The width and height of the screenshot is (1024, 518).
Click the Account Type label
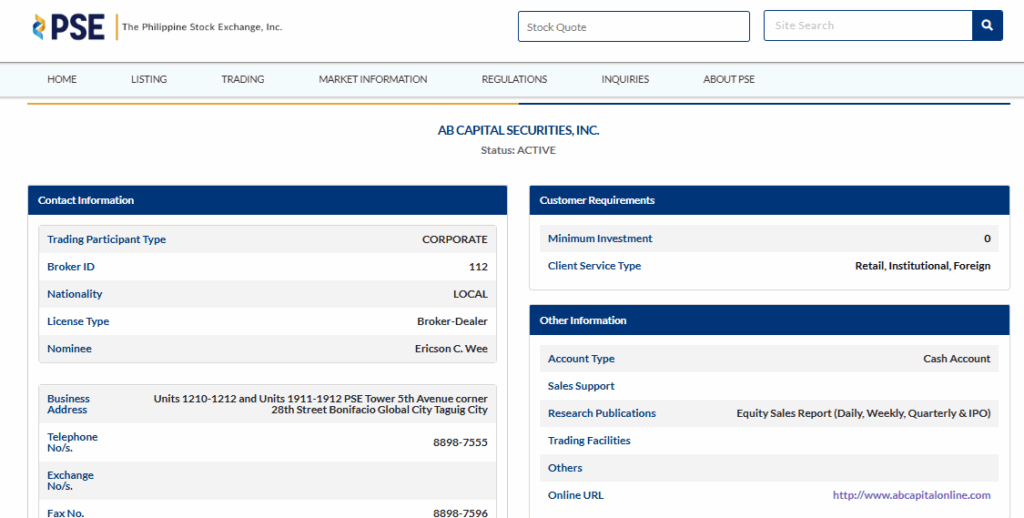coord(581,359)
